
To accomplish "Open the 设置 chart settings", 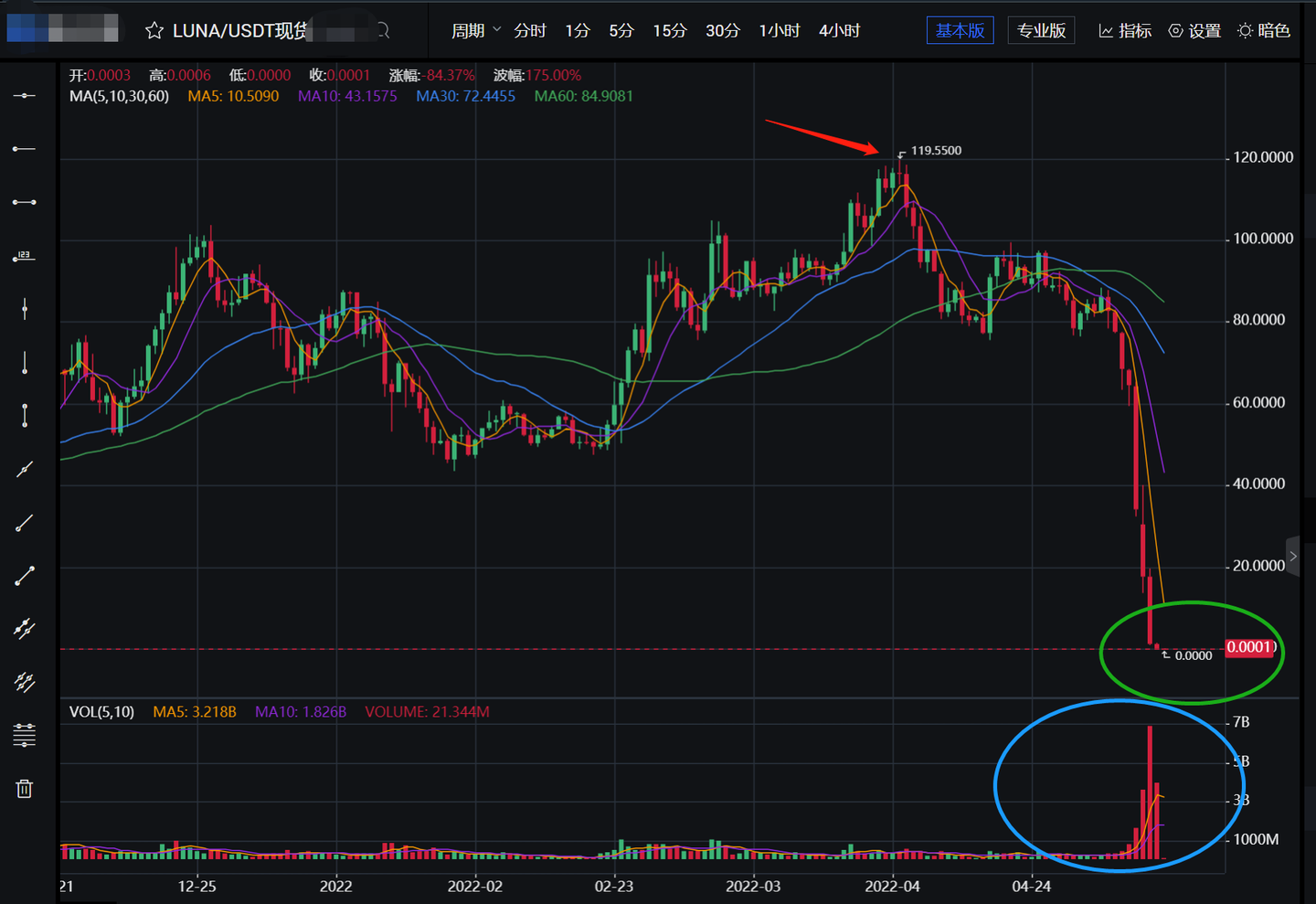I will point(1194,31).
